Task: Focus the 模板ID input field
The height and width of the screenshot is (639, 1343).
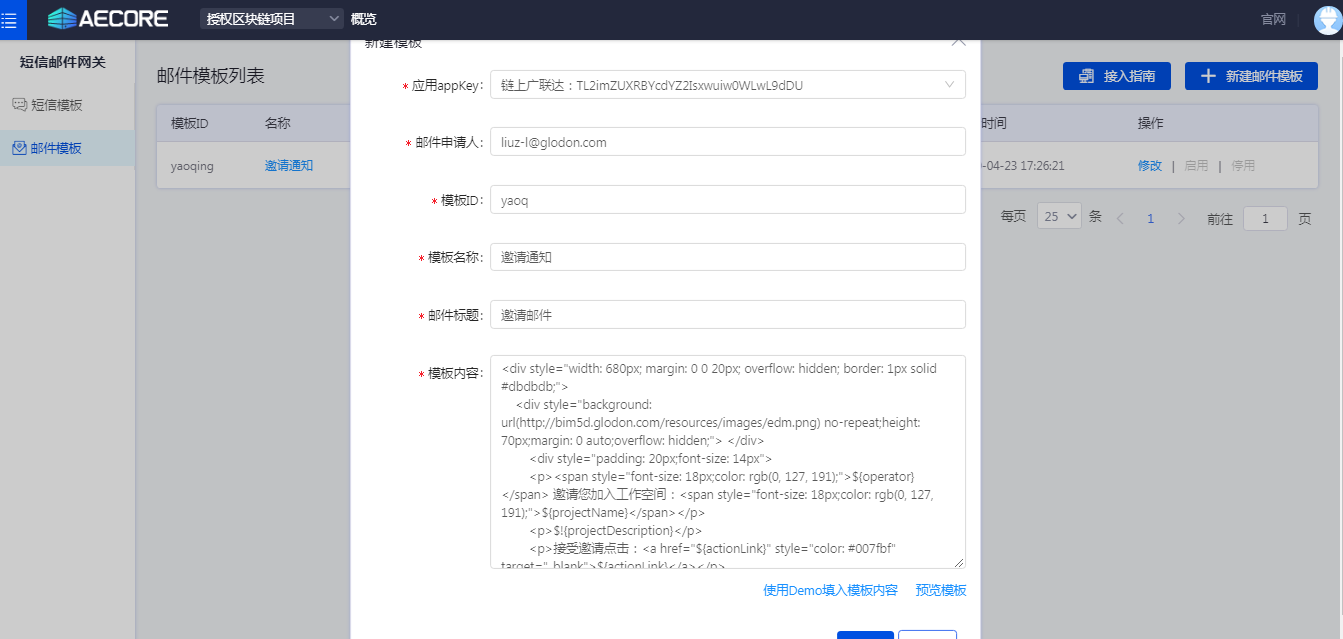Action: 727,200
